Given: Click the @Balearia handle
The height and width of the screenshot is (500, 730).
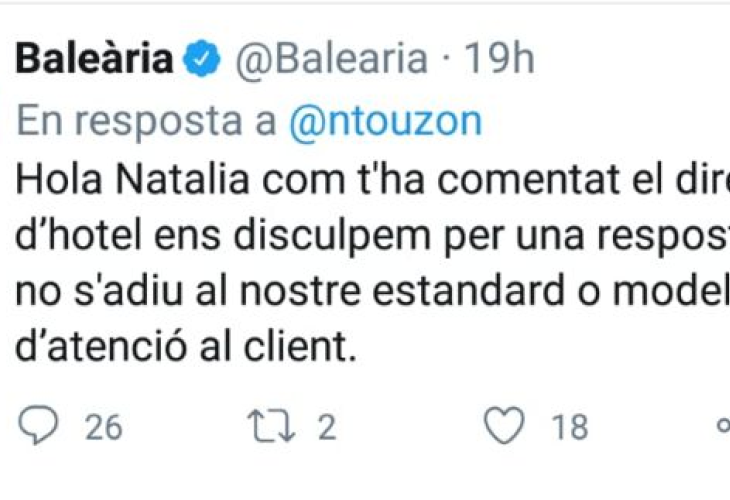Looking at the screenshot, I should point(330,62).
